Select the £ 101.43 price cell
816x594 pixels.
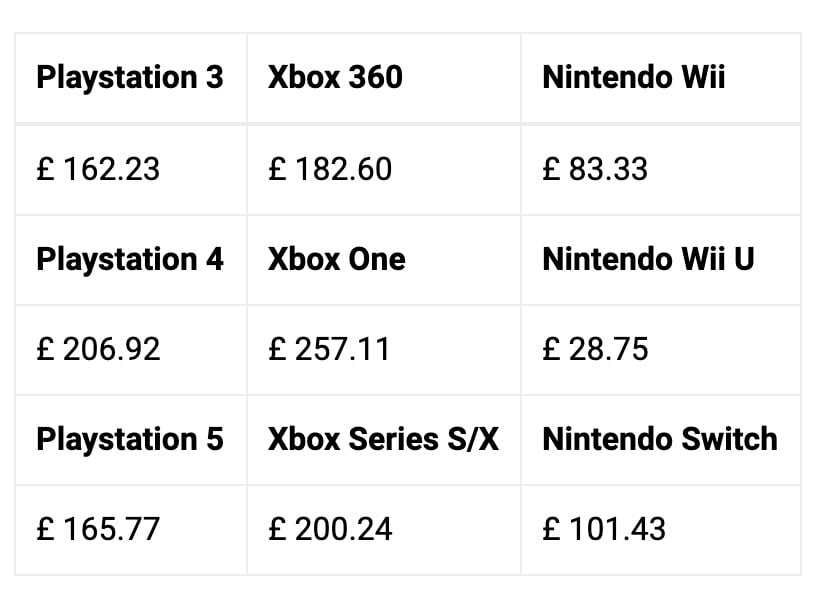(x=604, y=529)
